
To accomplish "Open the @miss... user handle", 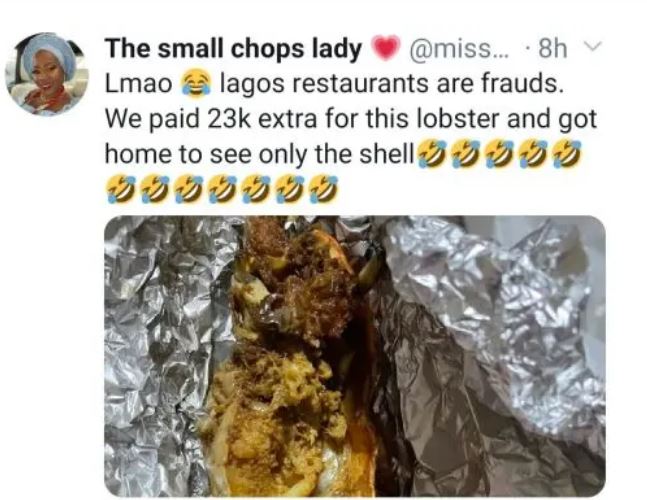I will 459,49.
